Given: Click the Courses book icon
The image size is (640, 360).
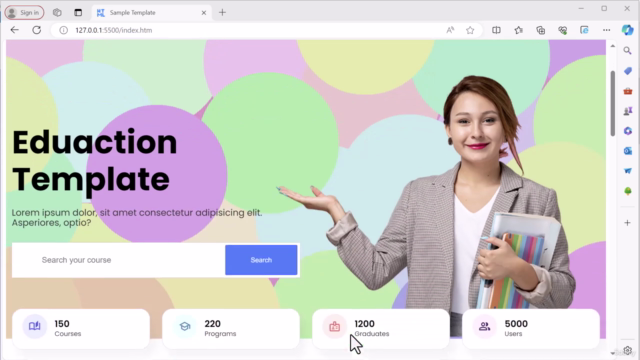Looking at the screenshot, I should point(35,326).
